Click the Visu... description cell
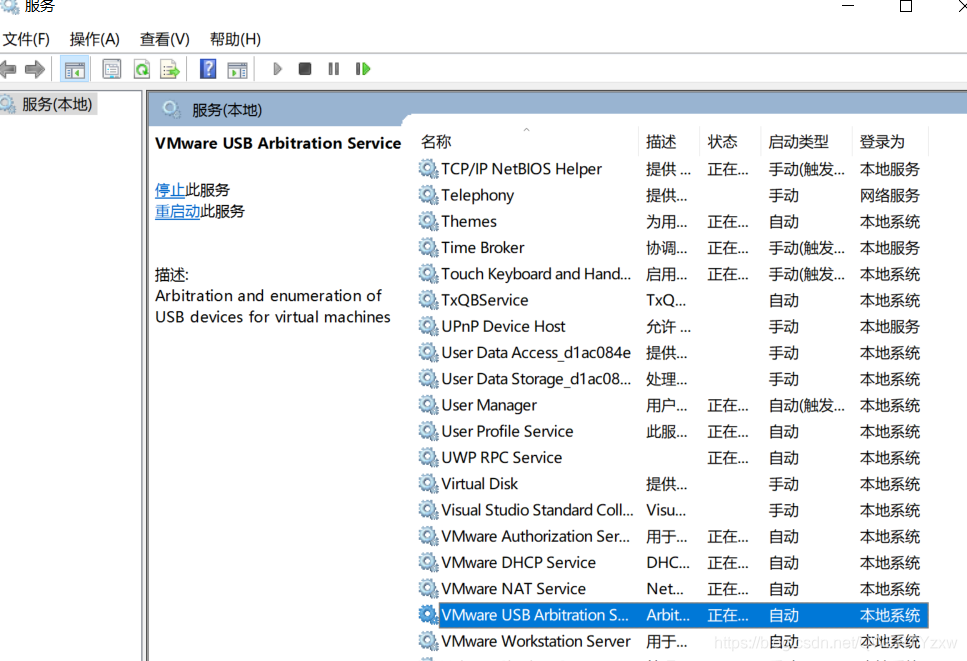 [666, 510]
